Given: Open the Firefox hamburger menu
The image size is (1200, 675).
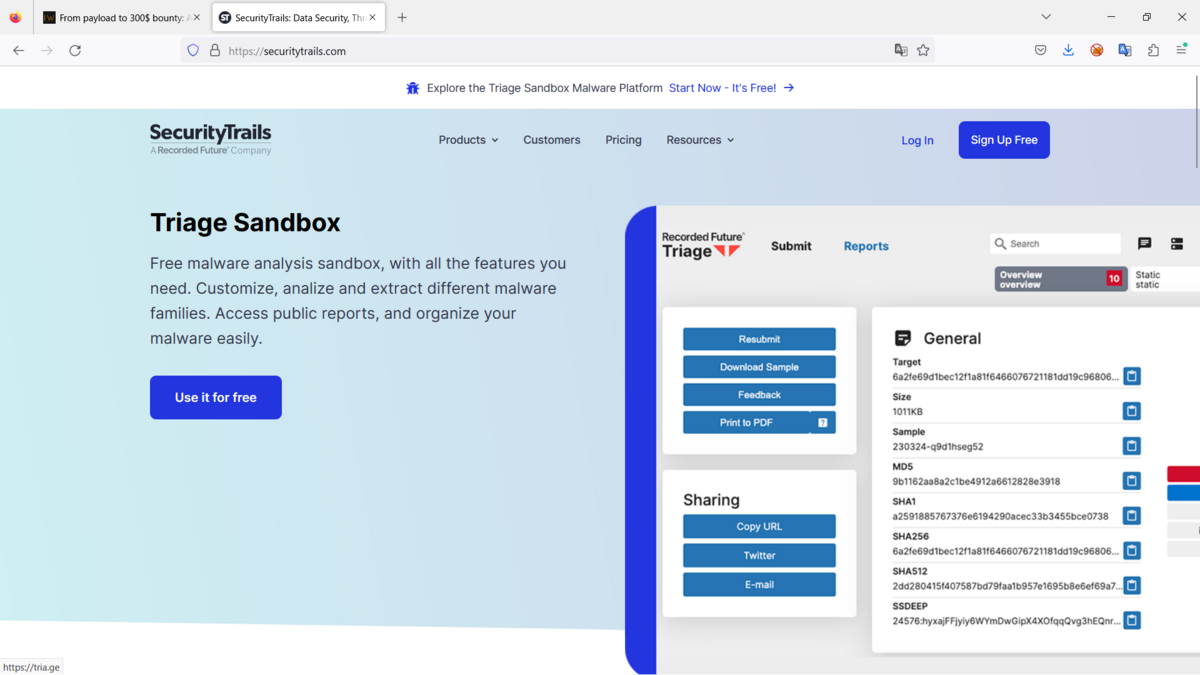Looking at the screenshot, I should (x=1181, y=50).
